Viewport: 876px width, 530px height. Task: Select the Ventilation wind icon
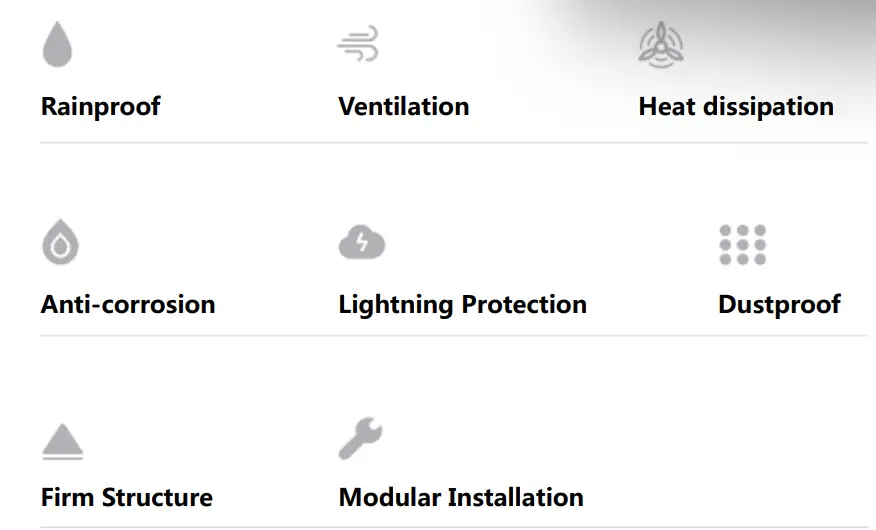(358, 45)
